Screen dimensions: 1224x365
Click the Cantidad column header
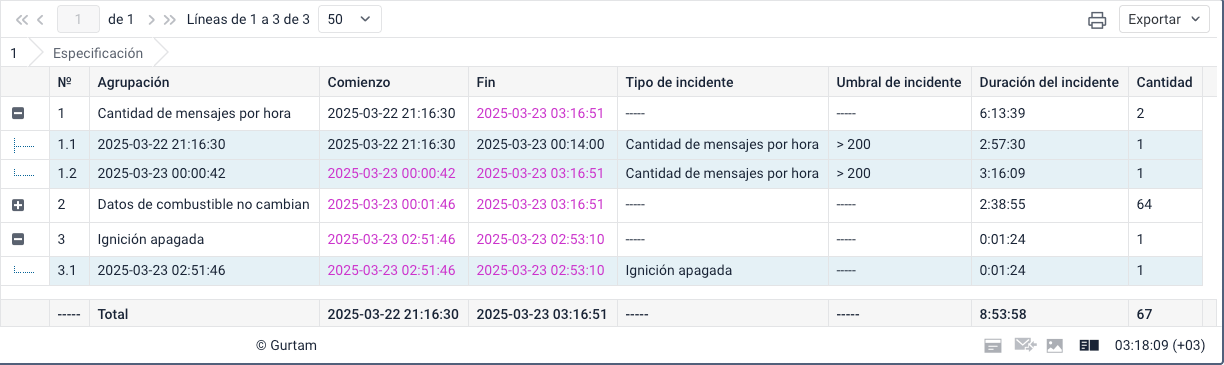point(1165,82)
